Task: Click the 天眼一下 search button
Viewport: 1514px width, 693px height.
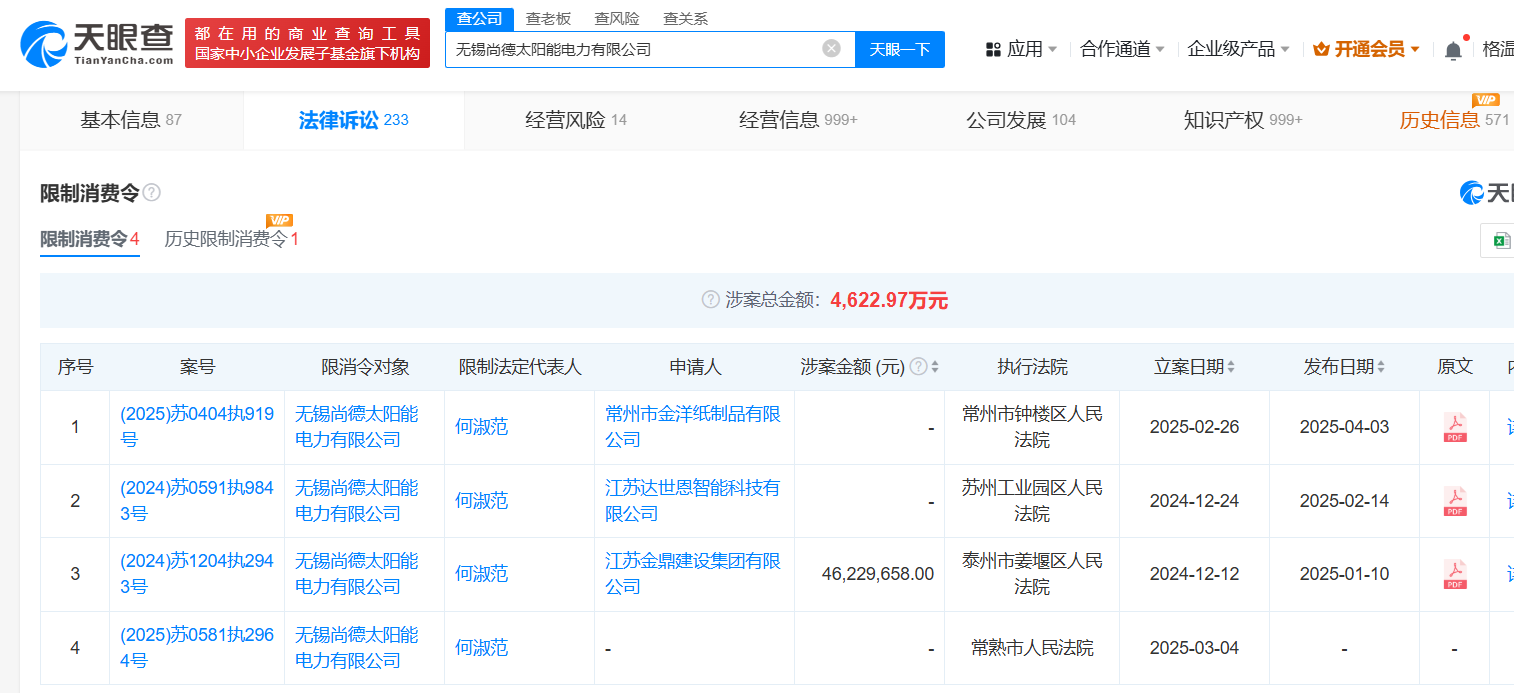Action: [900, 49]
